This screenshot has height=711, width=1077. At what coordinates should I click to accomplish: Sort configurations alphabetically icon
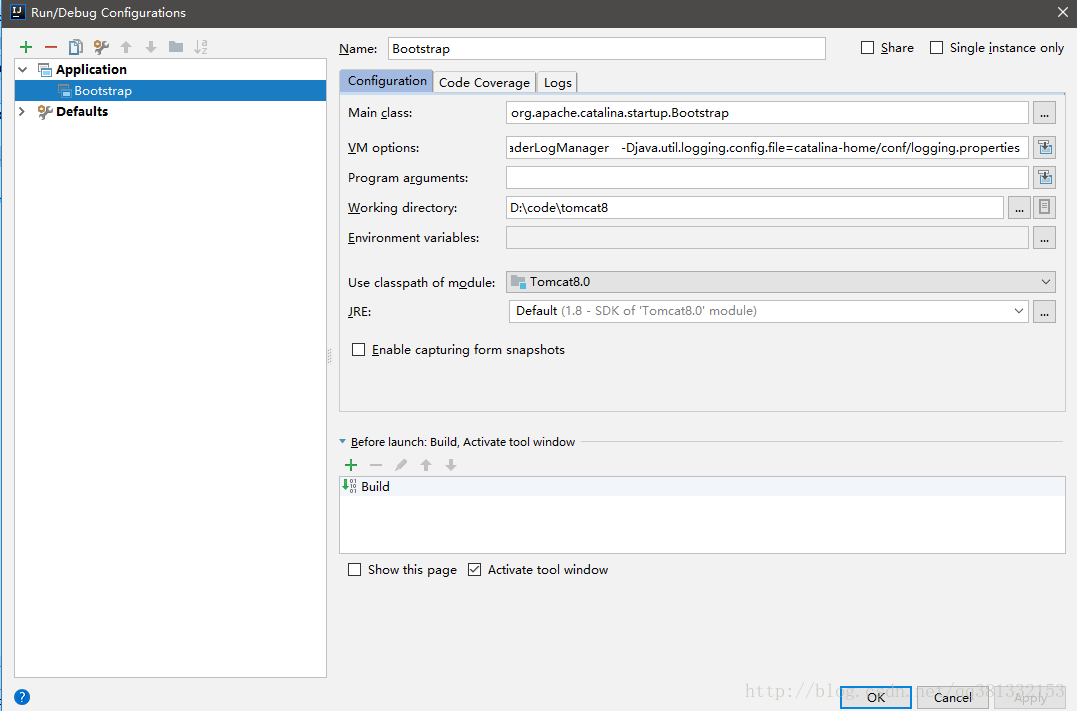[x=201, y=47]
